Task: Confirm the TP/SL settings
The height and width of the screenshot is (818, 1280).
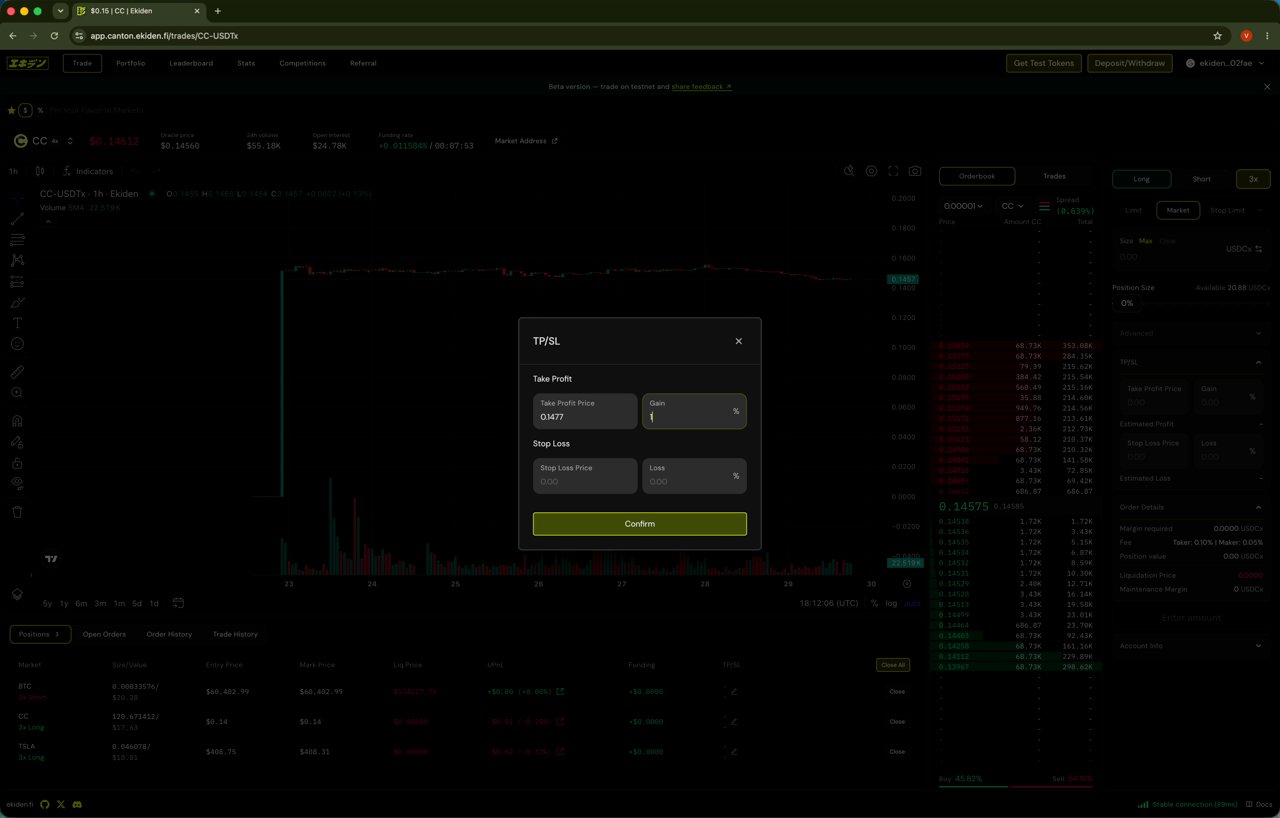Action: point(640,524)
